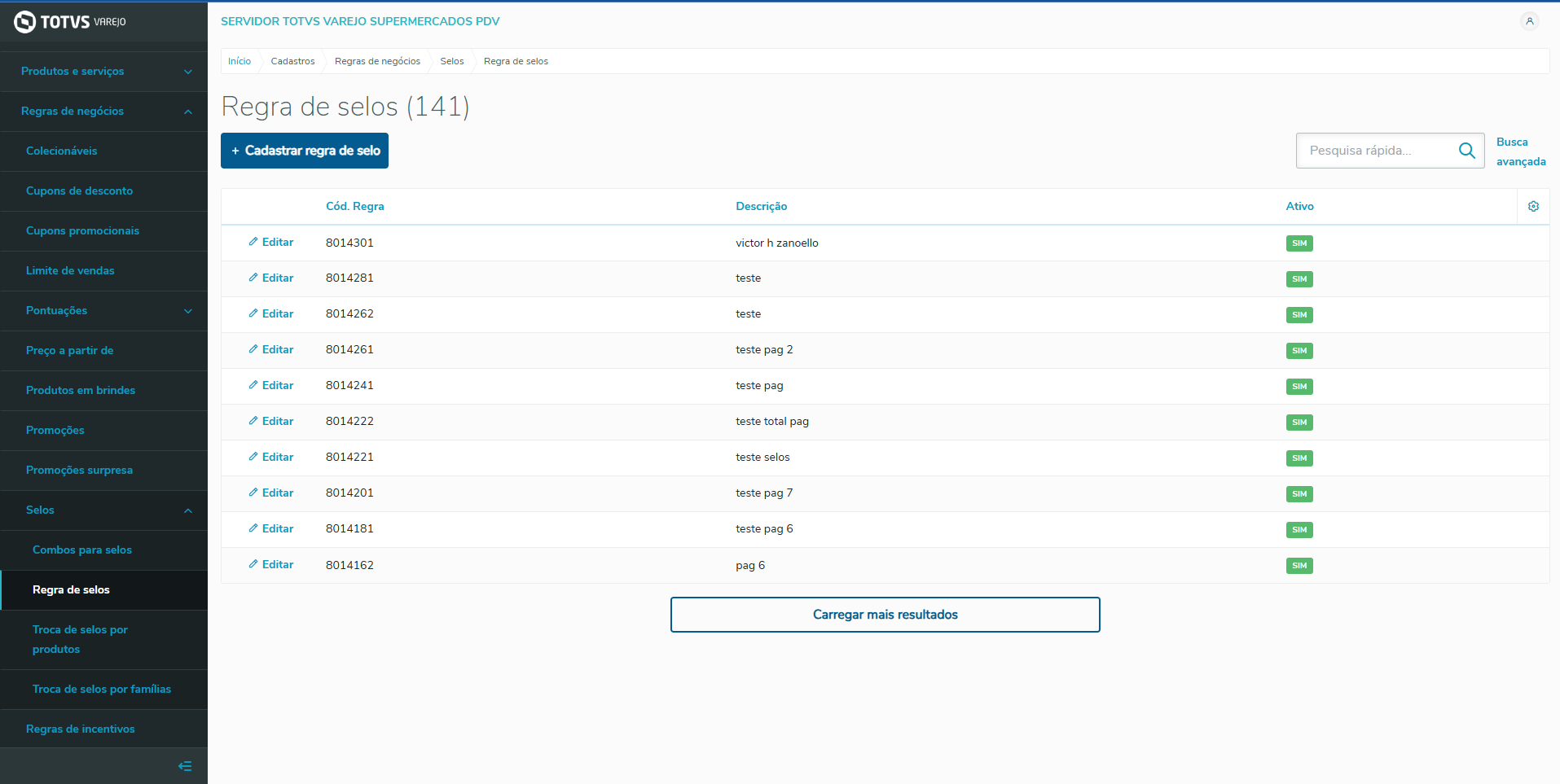Collapse Regras de negócios chevron
Screen dimensions: 1560x784
[188, 112]
